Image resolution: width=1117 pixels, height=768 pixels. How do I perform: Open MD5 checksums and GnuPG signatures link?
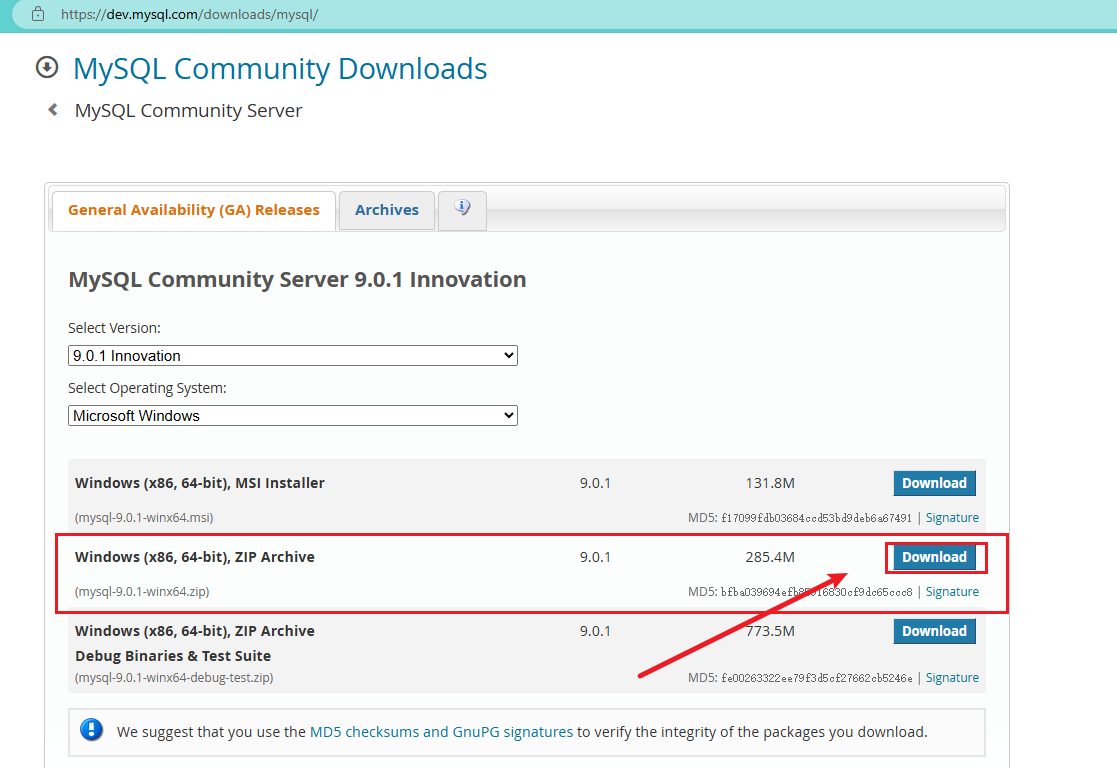click(441, 732)
